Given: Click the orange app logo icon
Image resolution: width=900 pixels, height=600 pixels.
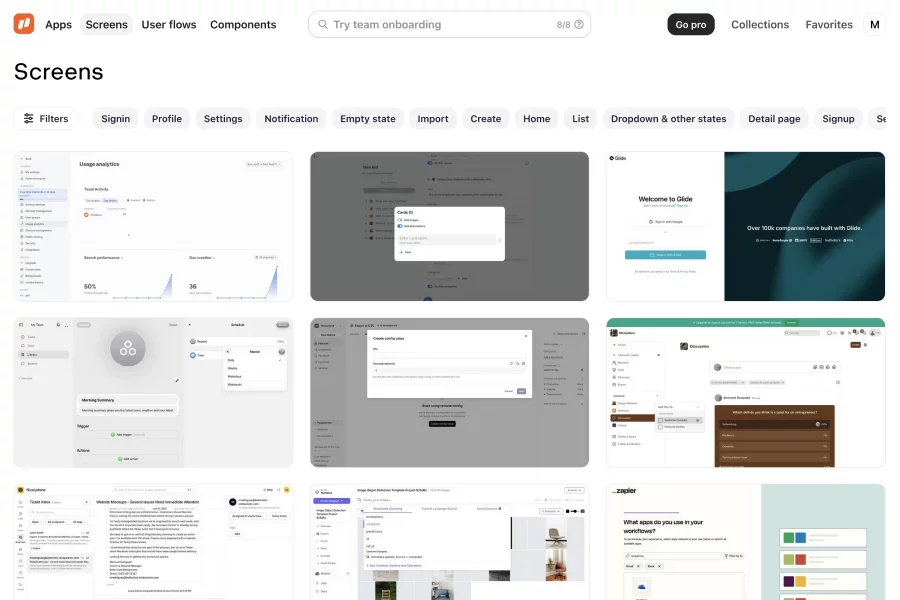Looking at the screenshot, I should 24,24.
